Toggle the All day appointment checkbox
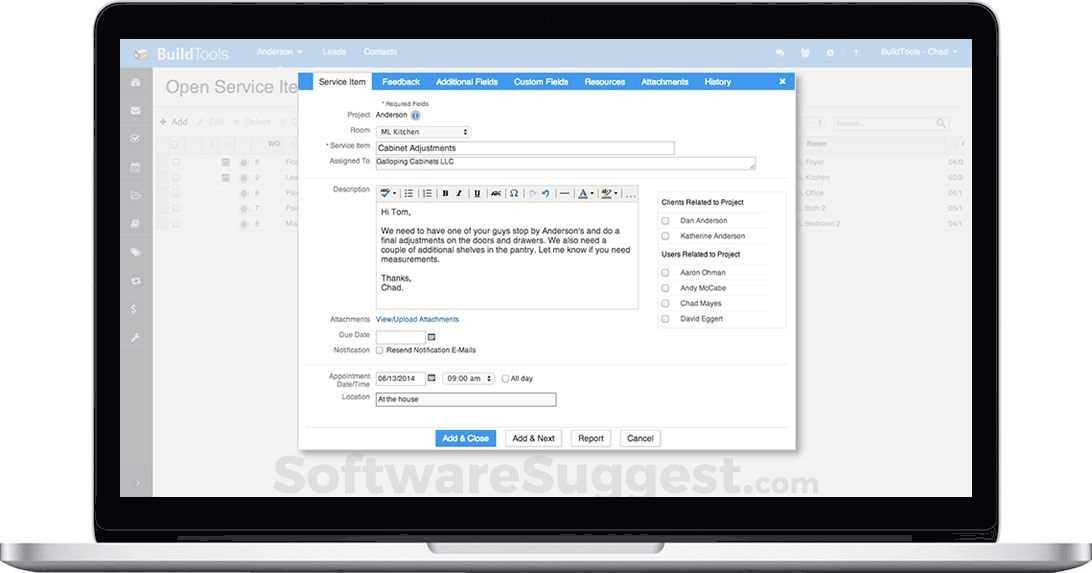The height and width of the screenshot is (573, 1092). [x=505, y=379]
